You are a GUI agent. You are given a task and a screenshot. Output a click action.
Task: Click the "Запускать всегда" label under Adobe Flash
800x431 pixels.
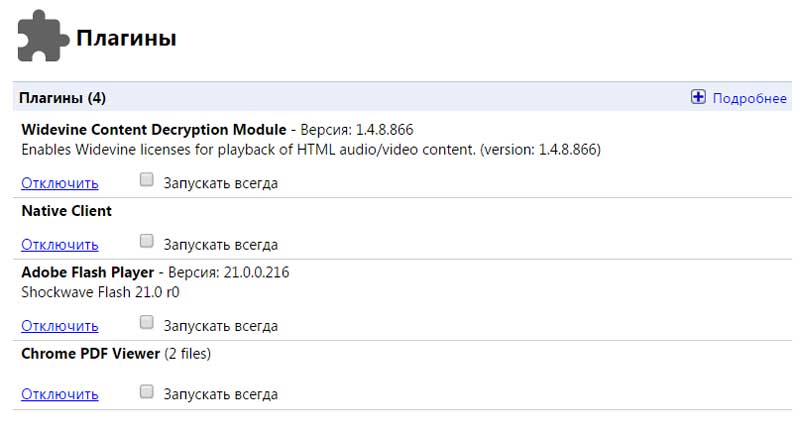(x=220, y=326)
